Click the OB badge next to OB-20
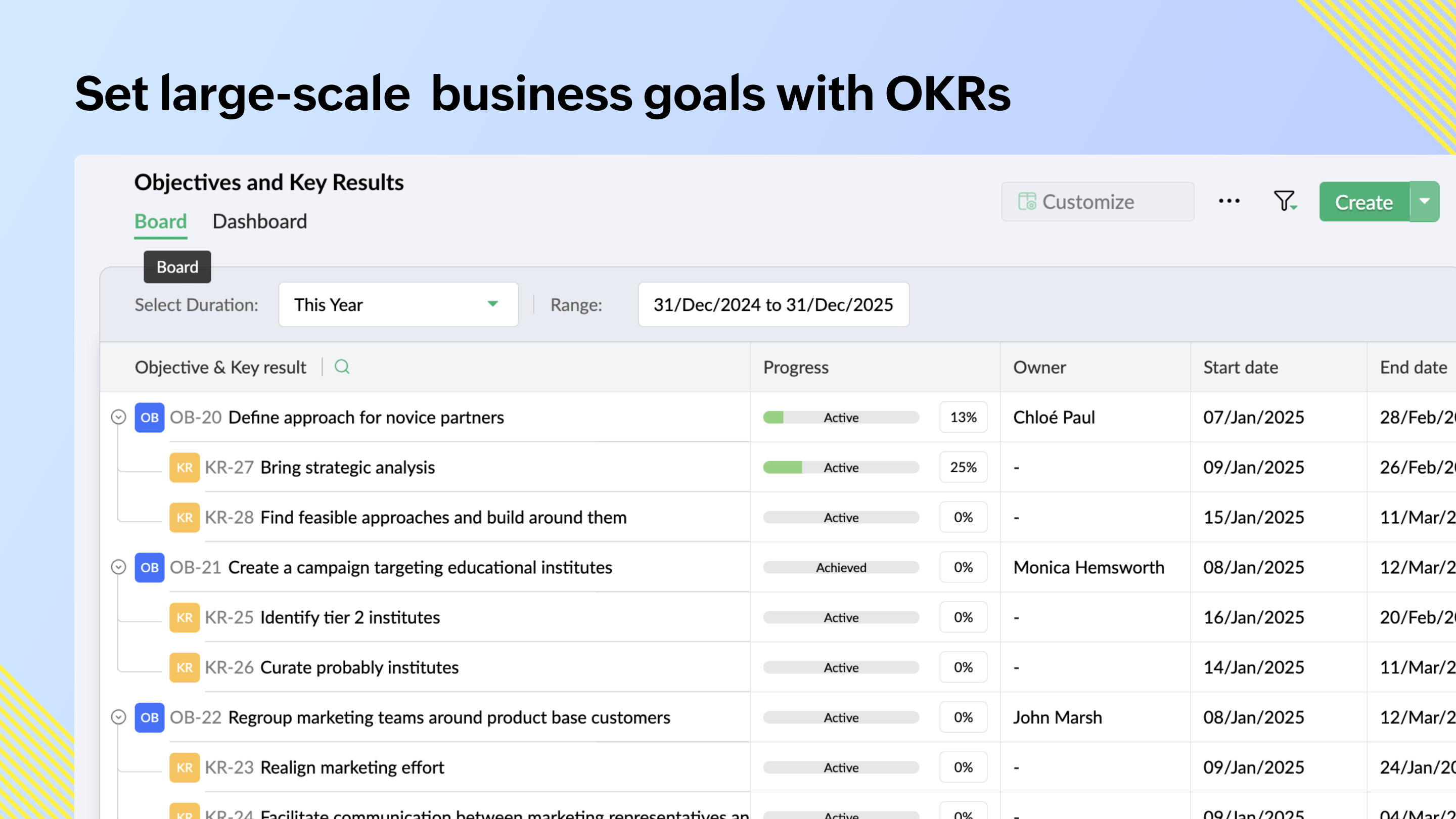Viewport: 1456px width, 819px height. [x=149, y=417]
